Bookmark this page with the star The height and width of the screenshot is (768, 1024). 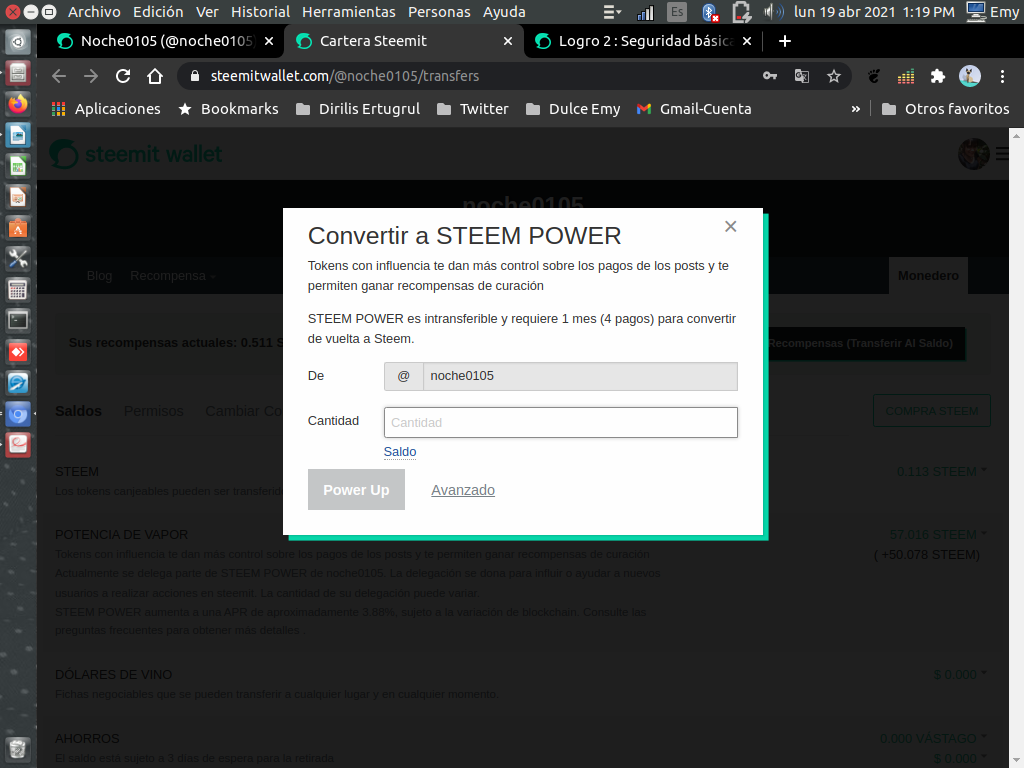point(834,76)
